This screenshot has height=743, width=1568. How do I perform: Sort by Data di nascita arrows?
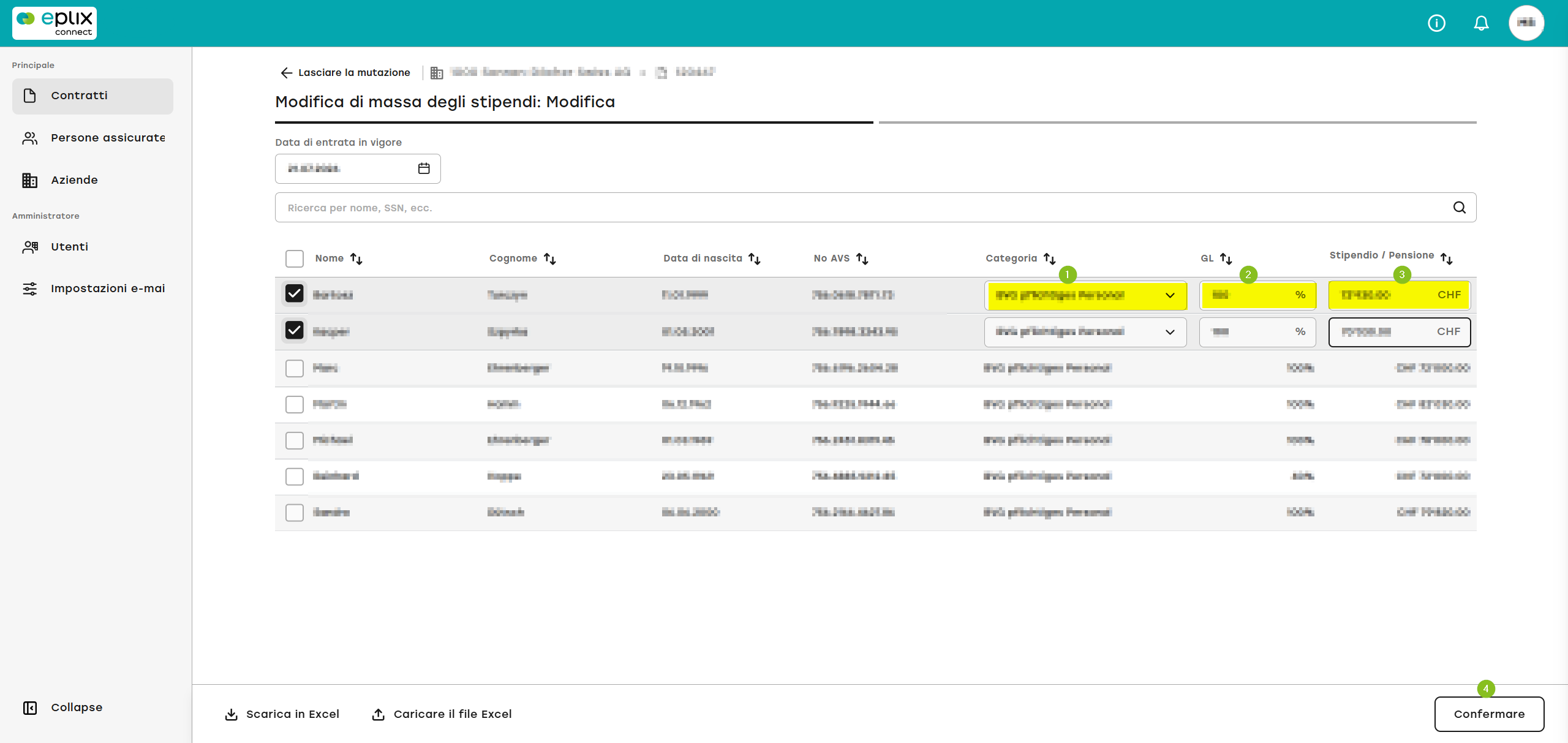(x=755, y=259)
